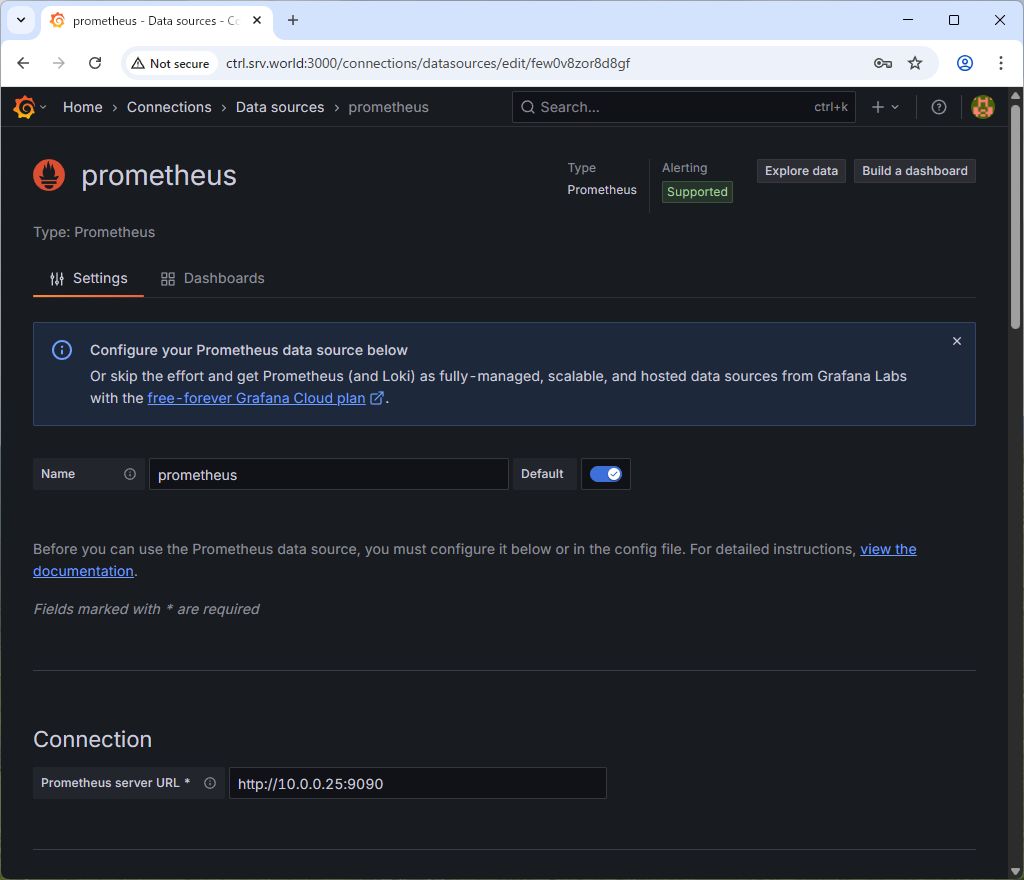Click the Name field info icon
This screenshot has height=880, width=1024.
[x=130, y=474]
